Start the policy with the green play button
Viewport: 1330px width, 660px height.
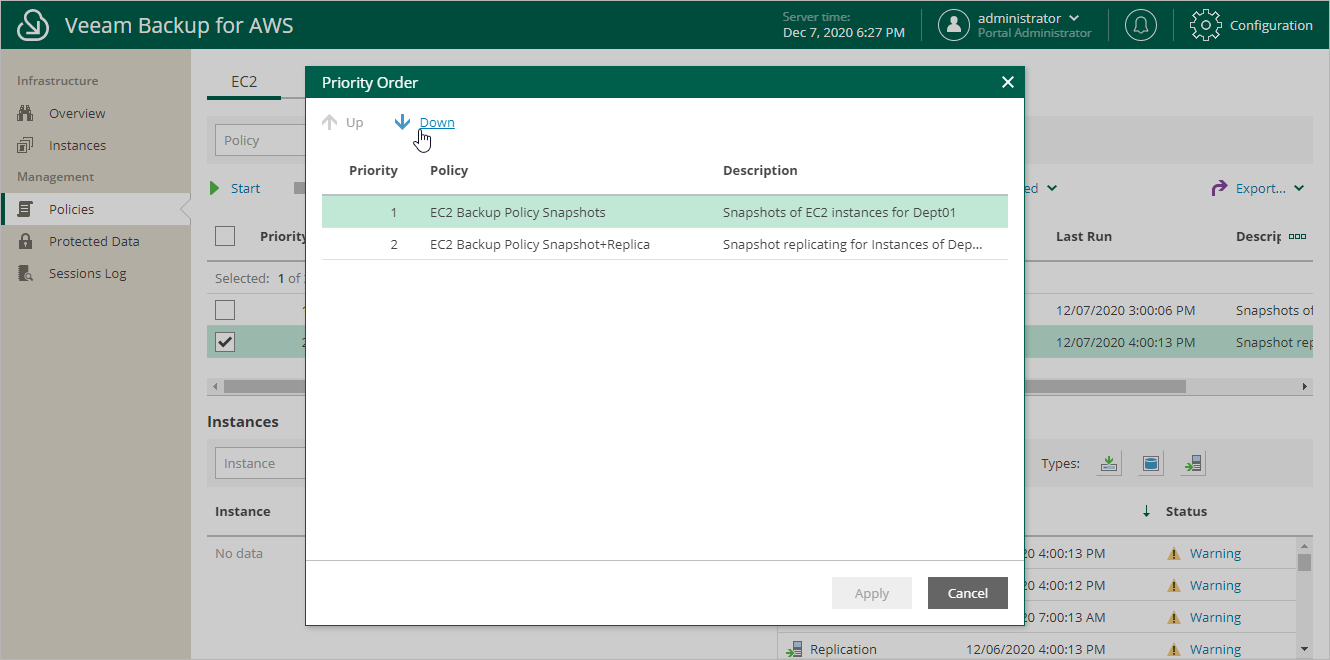click(x=214, y=188)
